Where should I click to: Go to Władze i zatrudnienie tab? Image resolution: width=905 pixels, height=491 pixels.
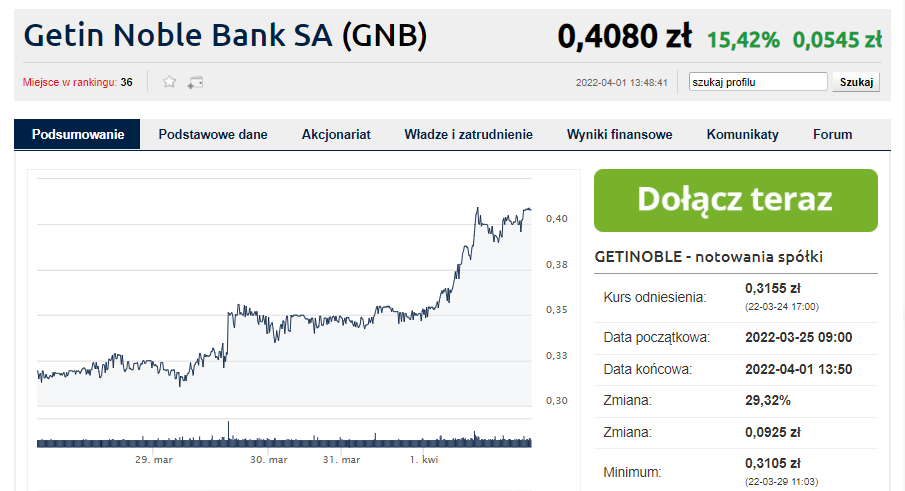tap(468, 134)
